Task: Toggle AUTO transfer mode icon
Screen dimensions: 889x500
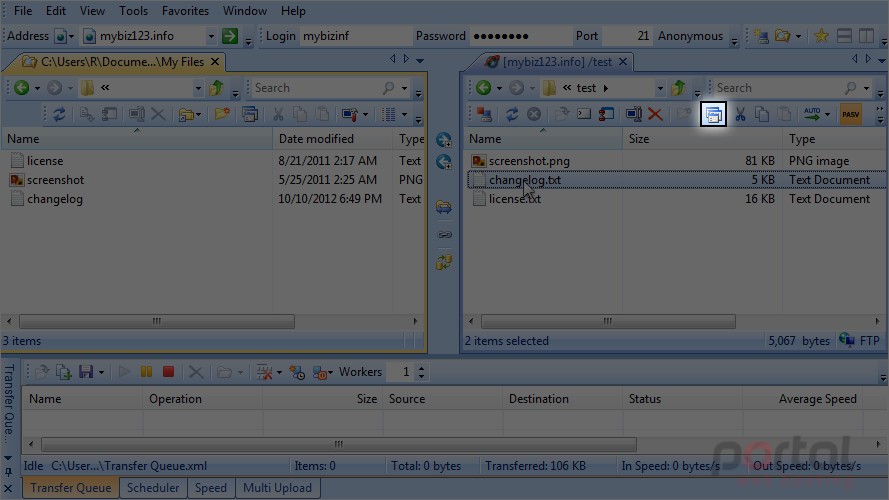Action: [x=812, y=115]
